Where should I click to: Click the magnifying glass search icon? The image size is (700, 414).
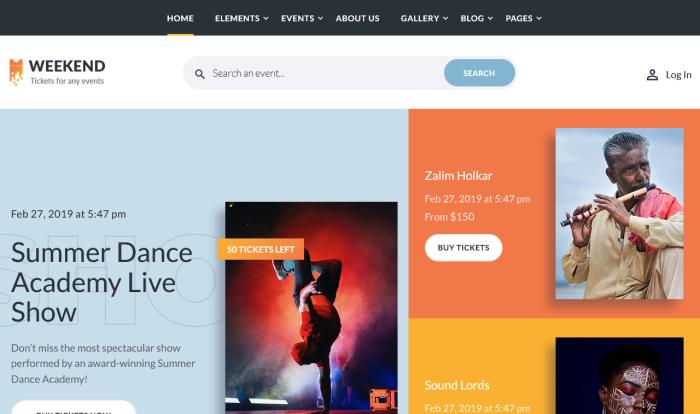pyautogui.click(x=200, y=74)
